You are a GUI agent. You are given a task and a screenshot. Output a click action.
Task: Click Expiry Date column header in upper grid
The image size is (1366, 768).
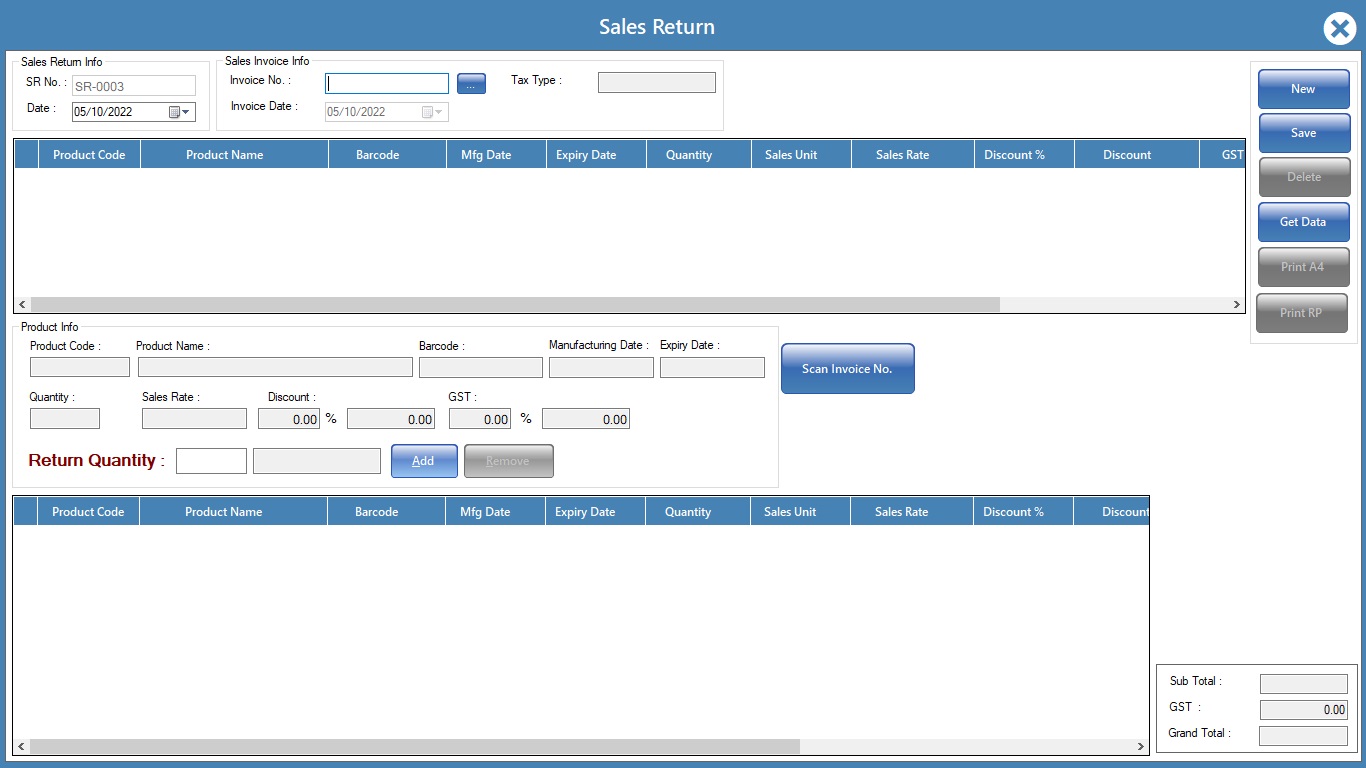tap(586, 155)
